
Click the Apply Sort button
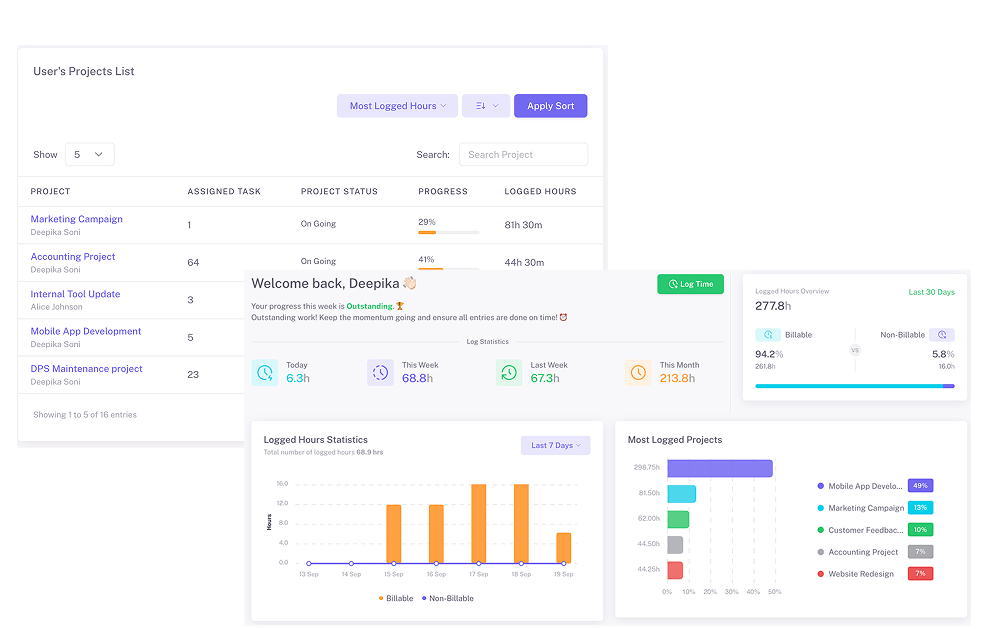point(550,105)
